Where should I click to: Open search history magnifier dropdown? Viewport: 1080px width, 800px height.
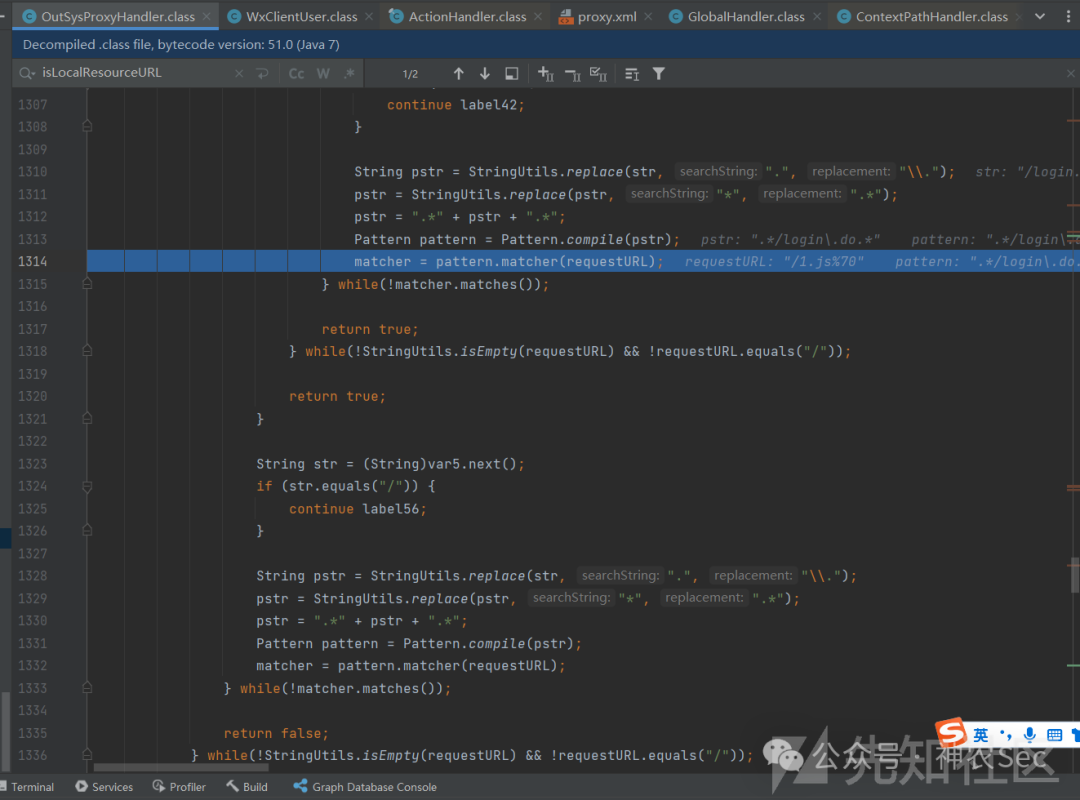click(x=27, y=73)
